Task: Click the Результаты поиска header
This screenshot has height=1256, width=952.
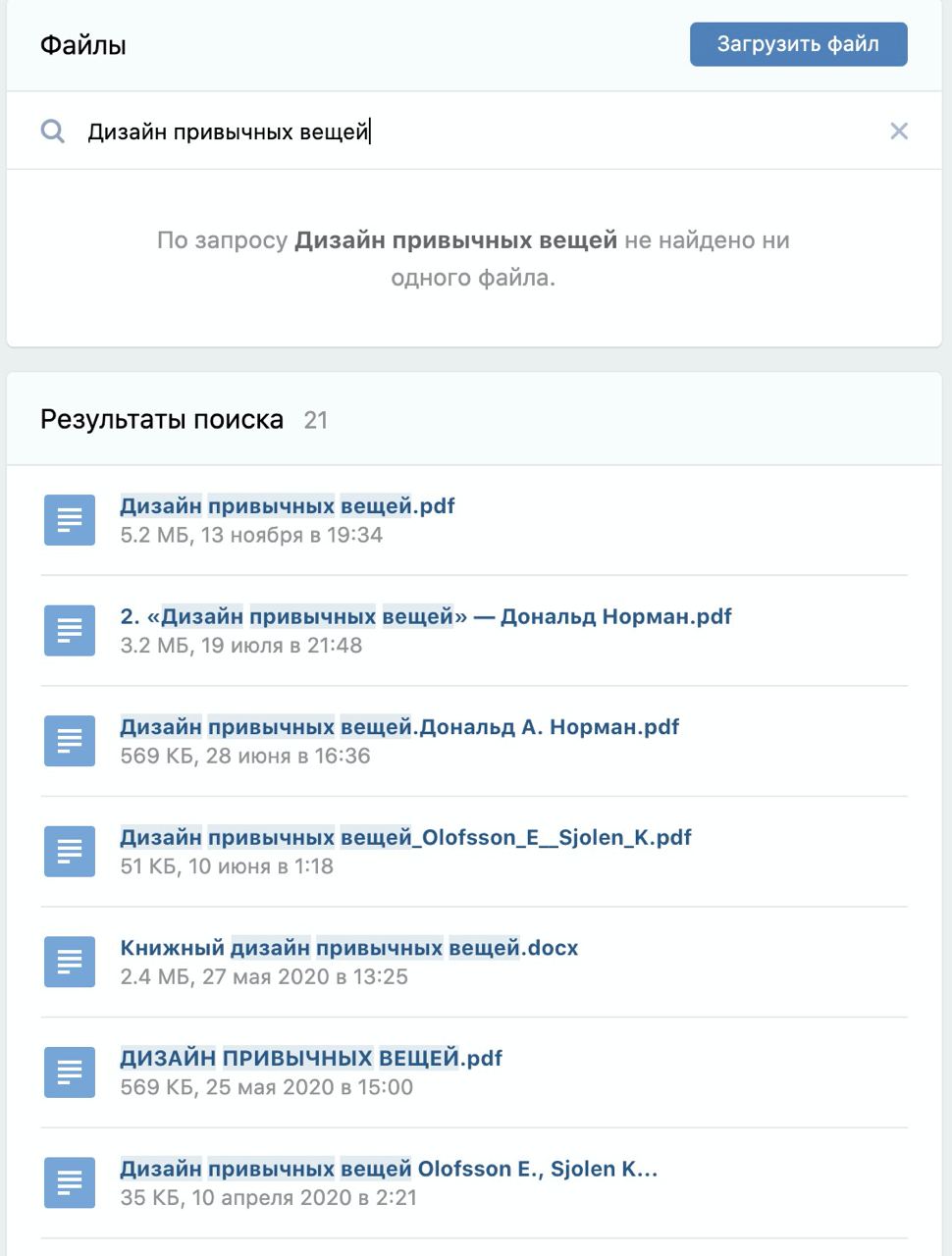Action: point(162,420)
